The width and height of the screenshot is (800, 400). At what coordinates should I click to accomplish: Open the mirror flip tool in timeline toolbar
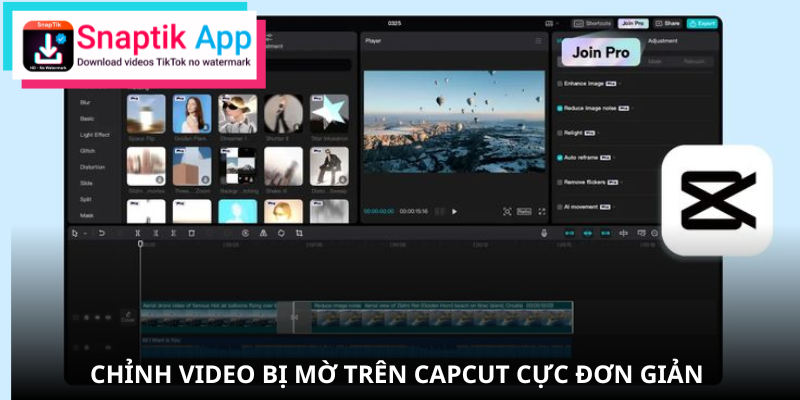click(x=263, y=233)
